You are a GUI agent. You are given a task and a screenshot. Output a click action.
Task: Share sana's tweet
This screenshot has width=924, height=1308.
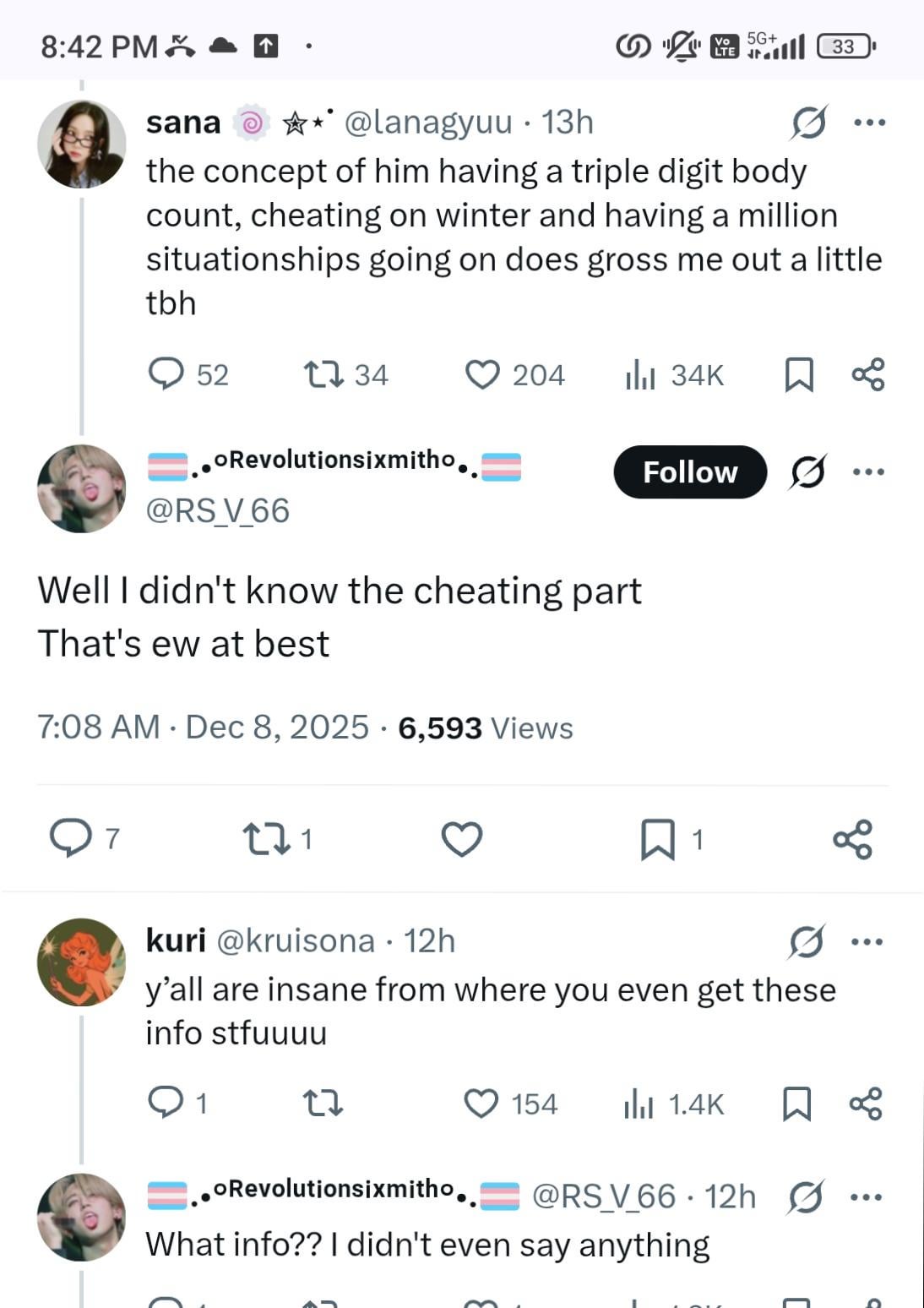point(868,374)
